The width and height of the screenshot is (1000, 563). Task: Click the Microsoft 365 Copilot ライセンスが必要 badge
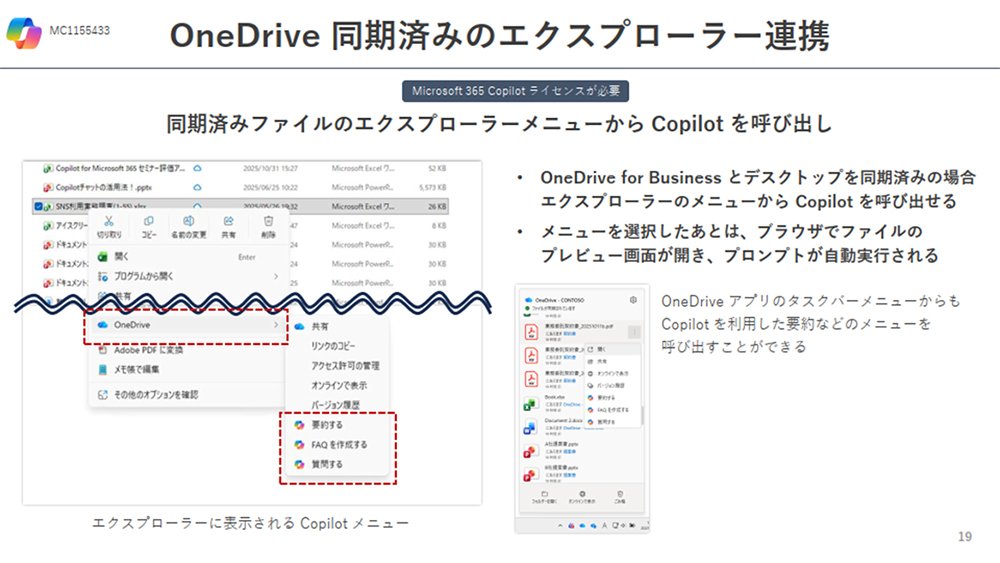[515, 91]
